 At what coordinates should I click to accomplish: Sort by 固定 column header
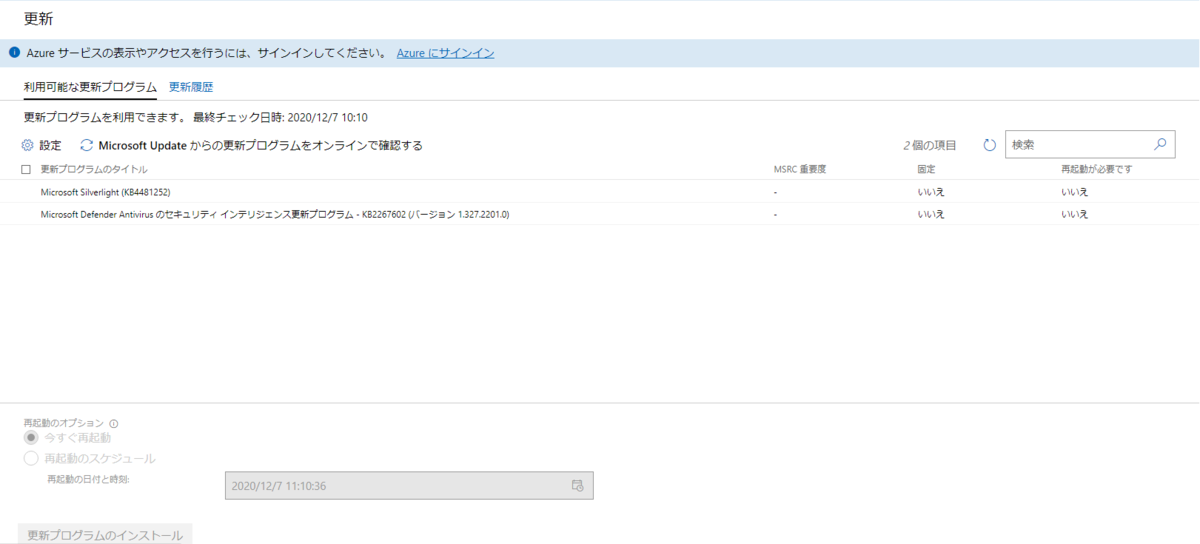(x=926, y=169)
